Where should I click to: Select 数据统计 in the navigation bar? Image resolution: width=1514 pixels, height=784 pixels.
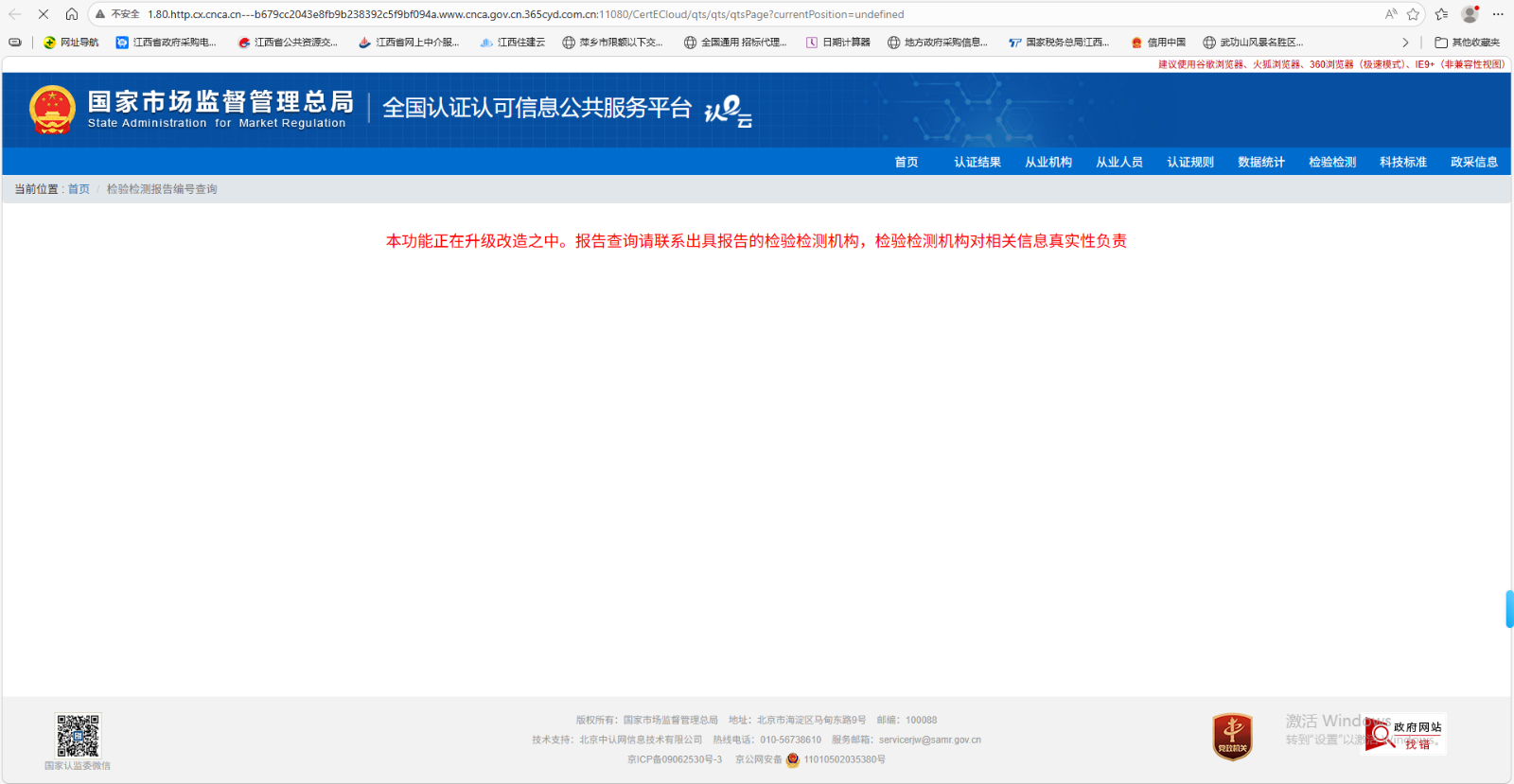1260,162
